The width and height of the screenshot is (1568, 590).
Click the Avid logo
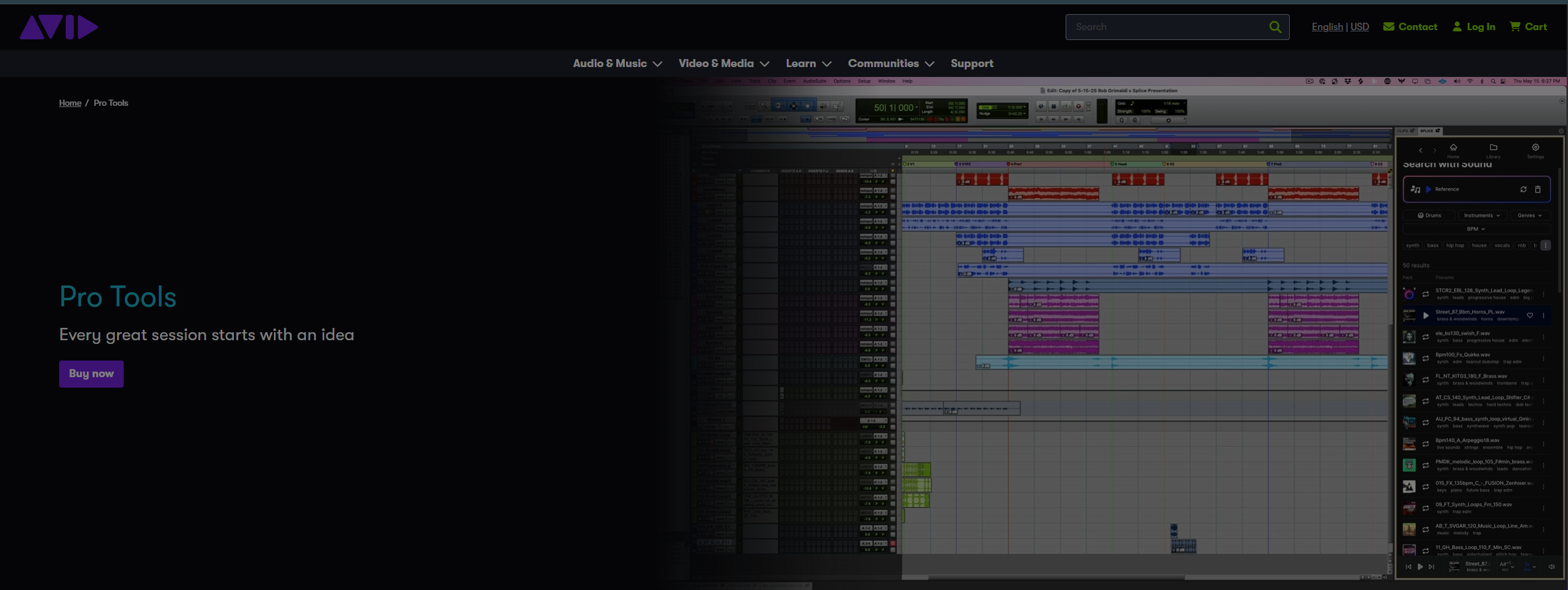pos(58,27)
